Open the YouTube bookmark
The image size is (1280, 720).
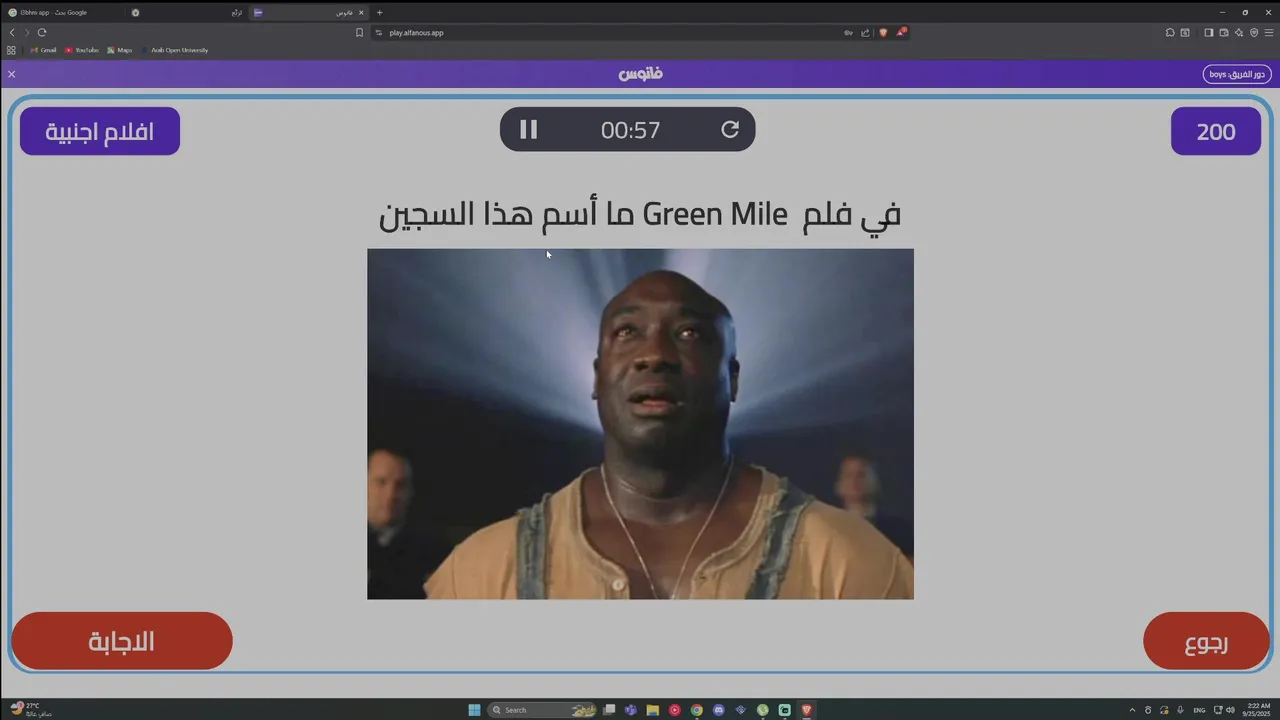click(x=82, y=50)
